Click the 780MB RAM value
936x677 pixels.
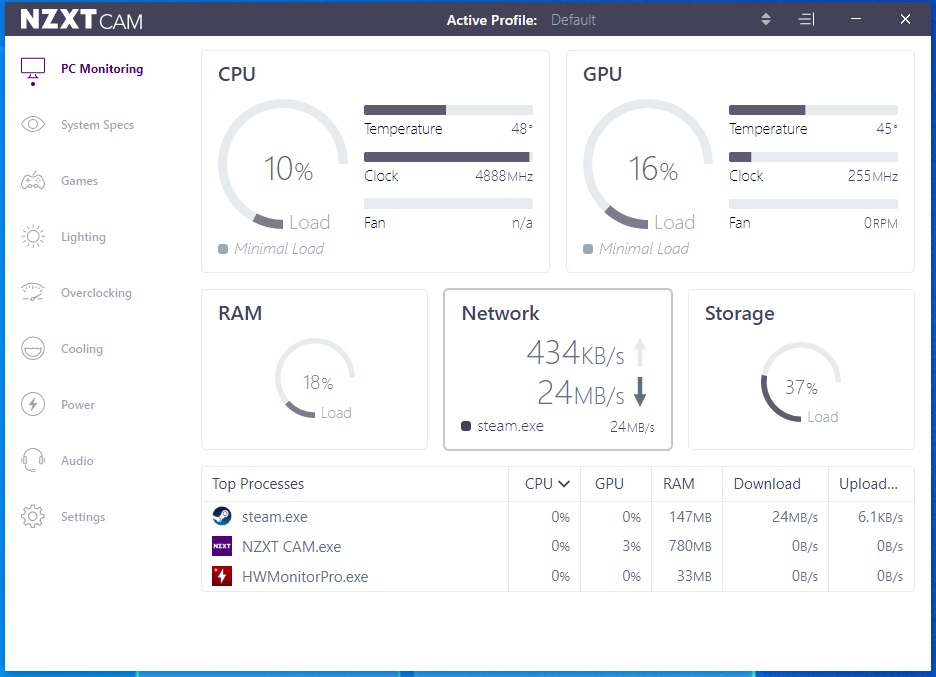pyautogui.click(x=690, y=546)
